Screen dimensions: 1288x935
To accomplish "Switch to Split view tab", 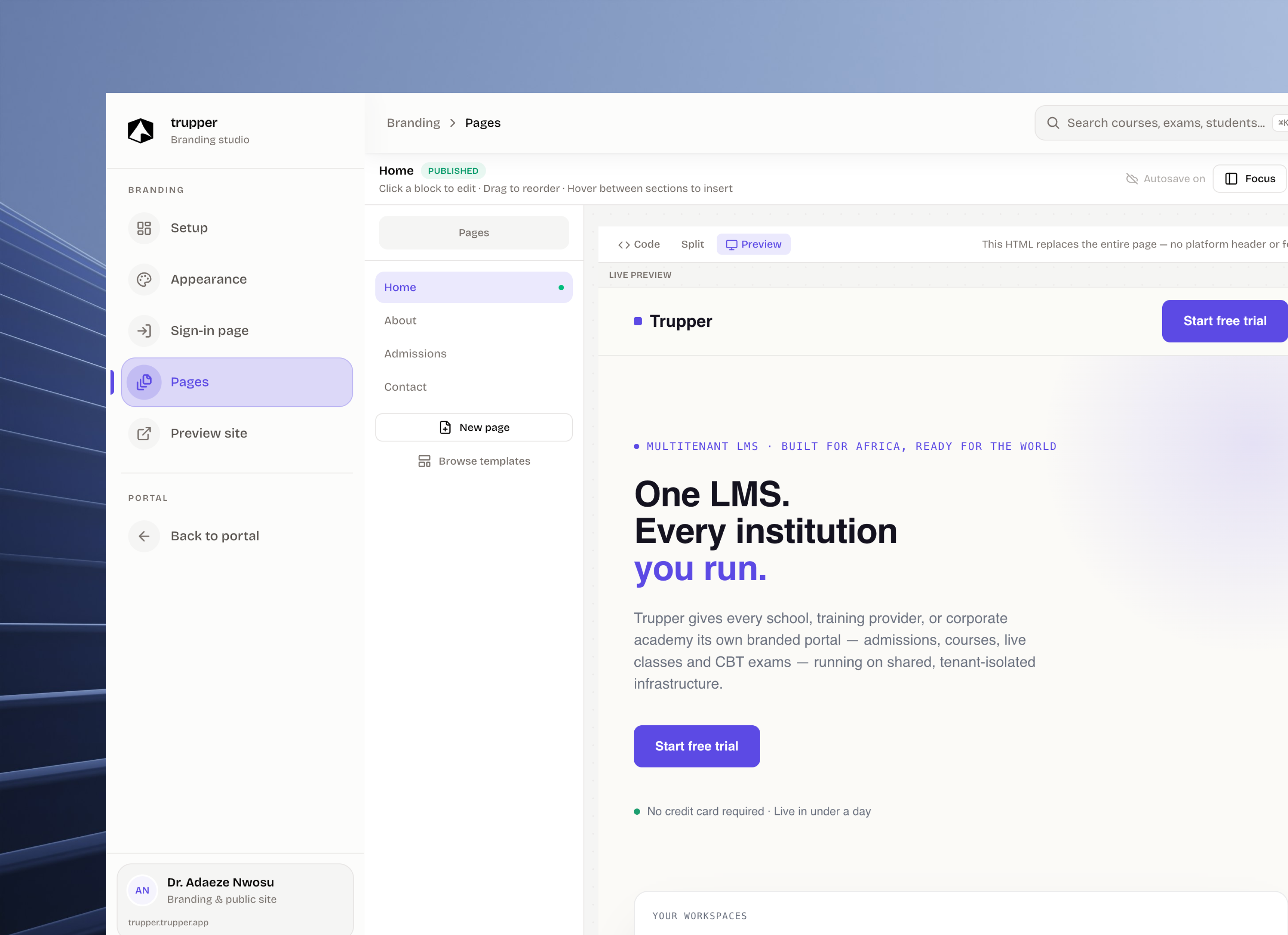I will click(x=692, y=244).
